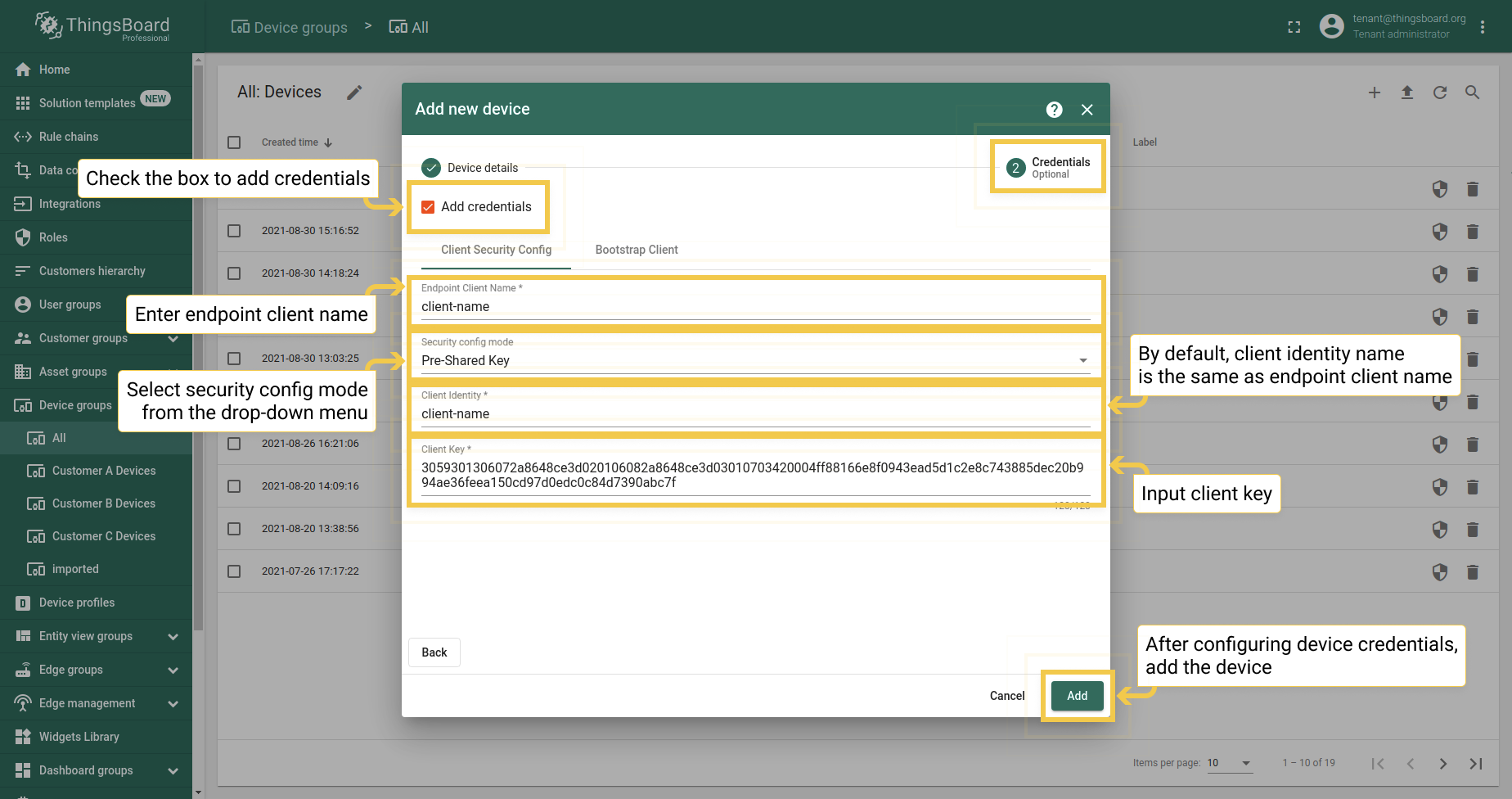The width and height of the screenshot is (1512, 799).
Task: Click the Back button
Action: click(x=434, y=652)
